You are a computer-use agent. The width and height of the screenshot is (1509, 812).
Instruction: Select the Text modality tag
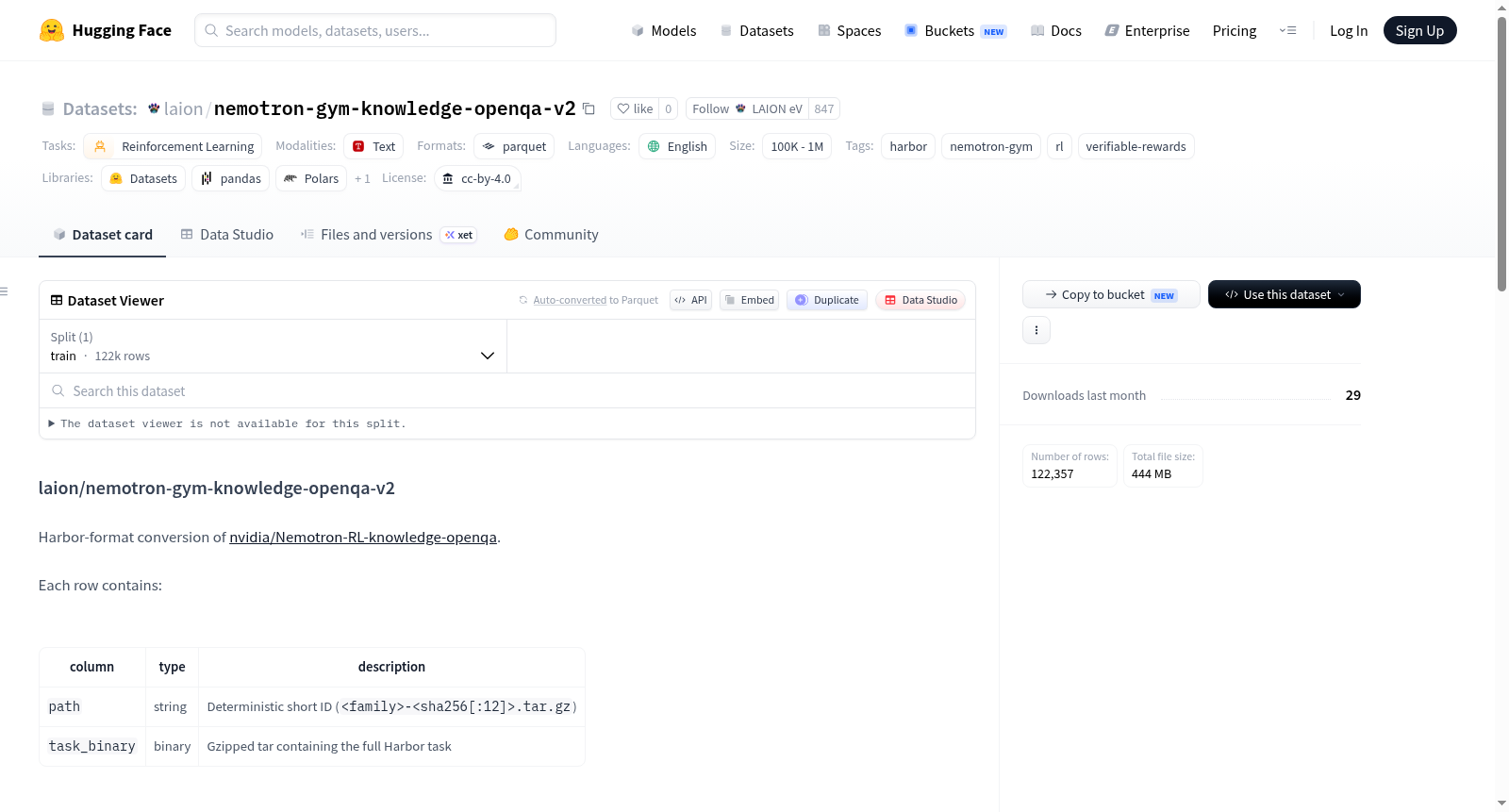click(373, 146)
